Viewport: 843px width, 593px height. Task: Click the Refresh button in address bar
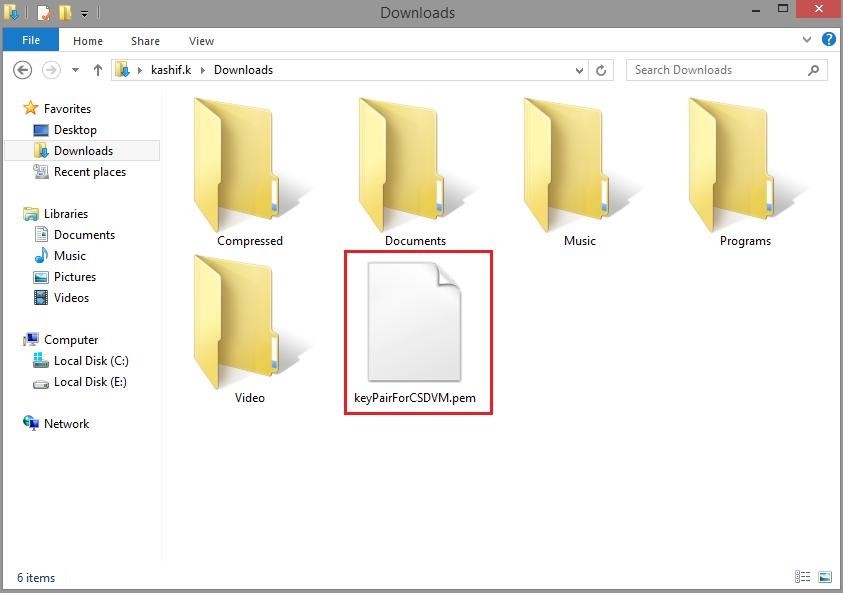601,70
